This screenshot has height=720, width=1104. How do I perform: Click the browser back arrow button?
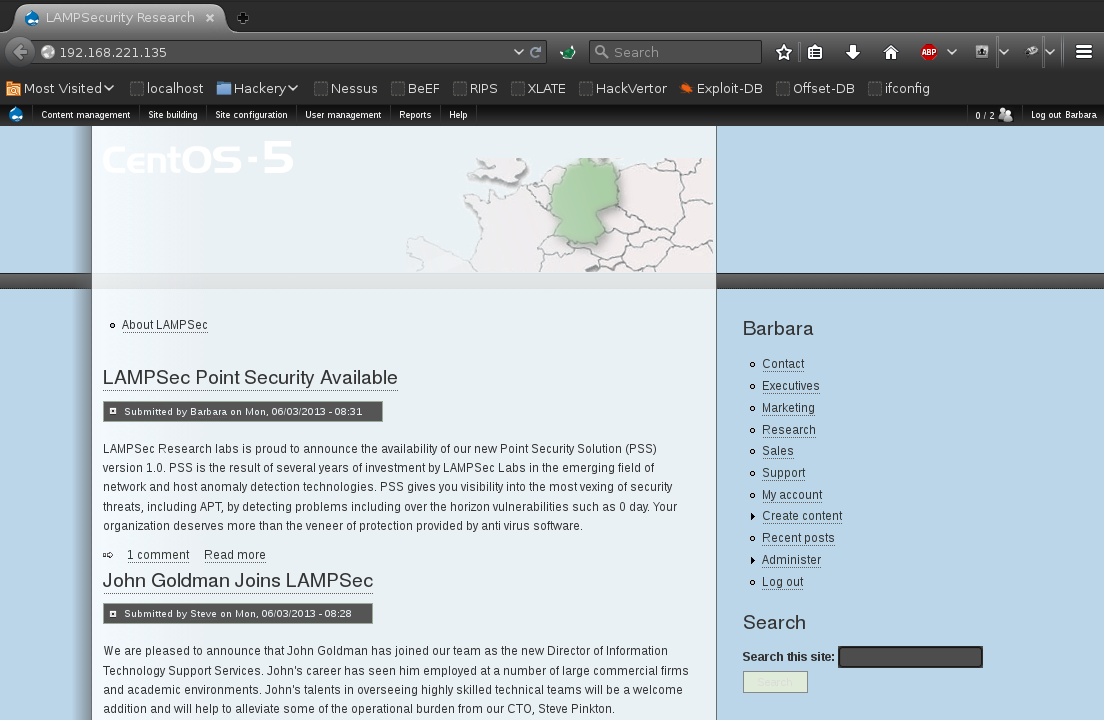tap(20, 52)
